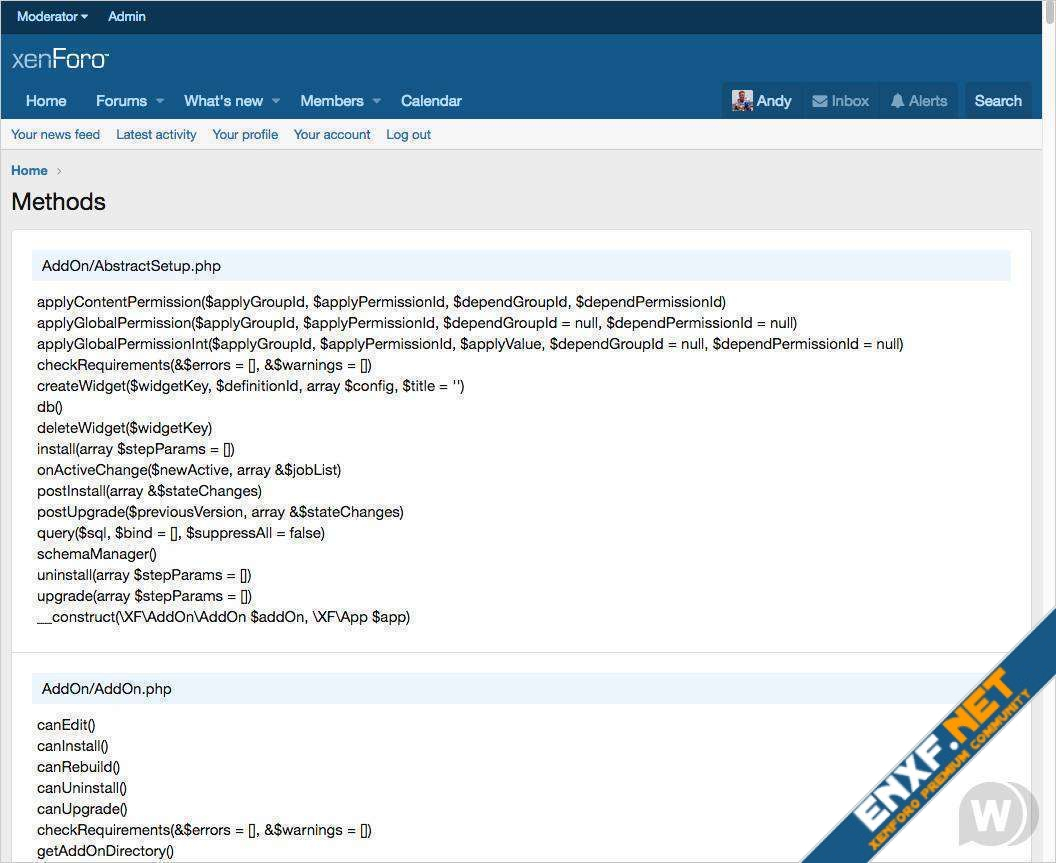Click the AddOn/AbstractSetup.php section header
1056x863 pixels.
[x=131, y=266]
